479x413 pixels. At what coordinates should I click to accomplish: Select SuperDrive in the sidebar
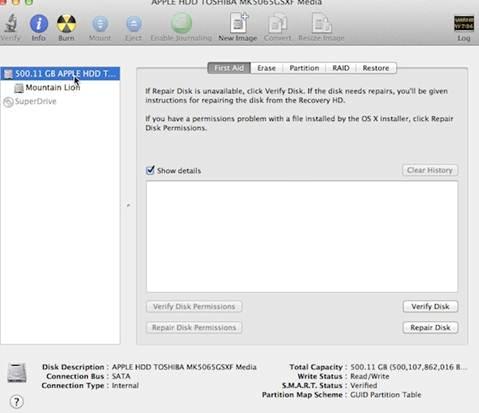(30, 101)
